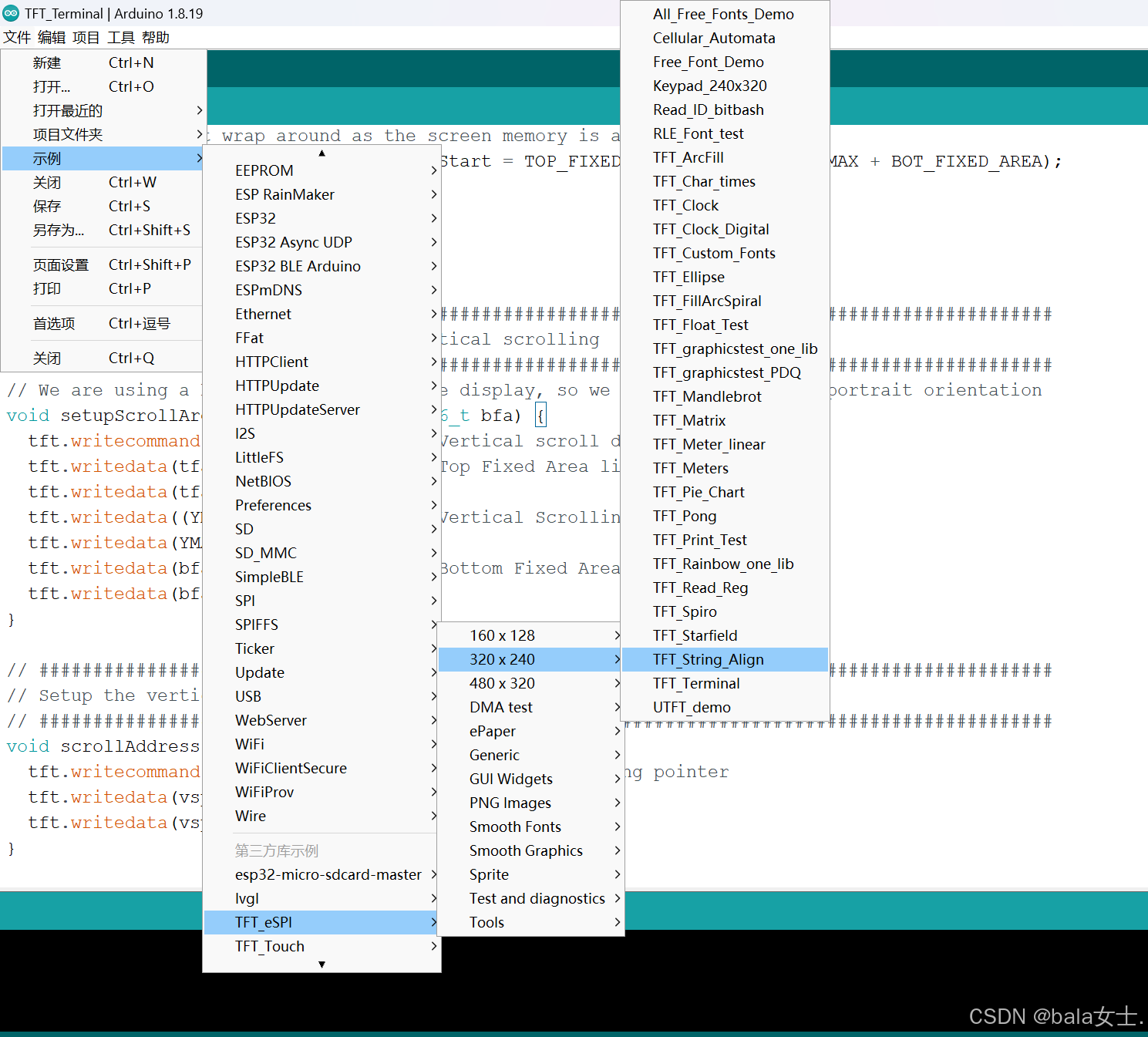Viewport: 1148px width, 1037px height.
Task: Open the 文件 menu in the menu bar
Action: 17,37
